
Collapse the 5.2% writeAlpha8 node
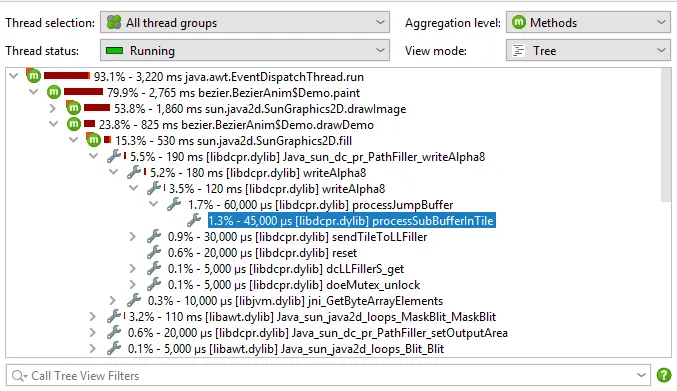pos(114,172)
